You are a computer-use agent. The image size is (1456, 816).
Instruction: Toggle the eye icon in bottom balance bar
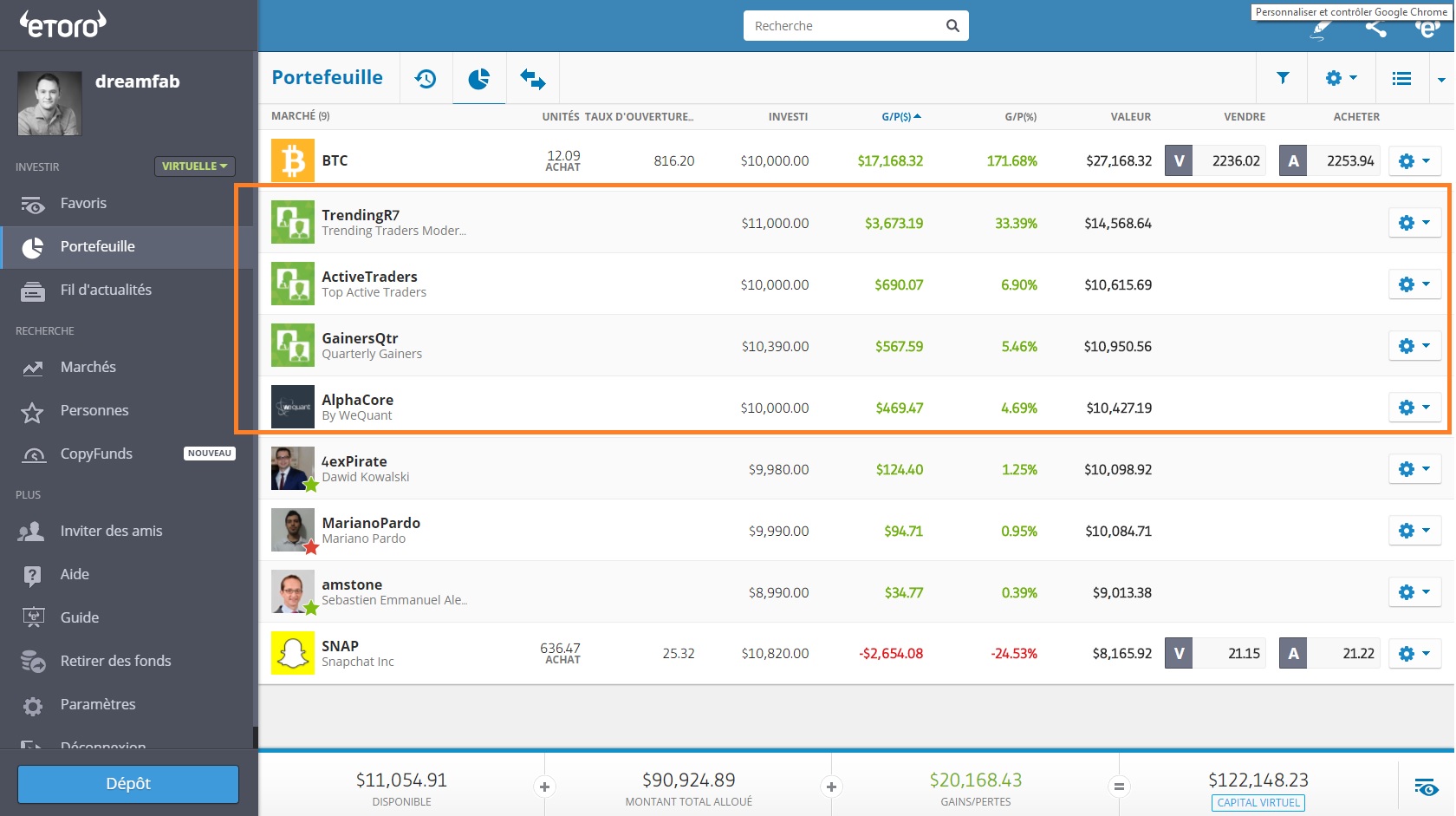coord(1426,787)
